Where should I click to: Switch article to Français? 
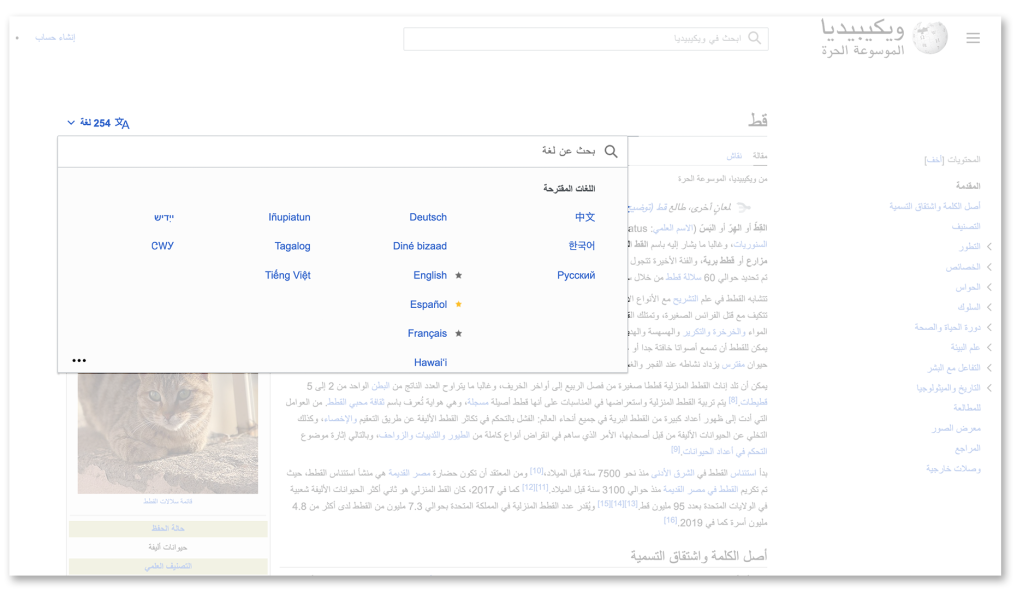(427, 334)
